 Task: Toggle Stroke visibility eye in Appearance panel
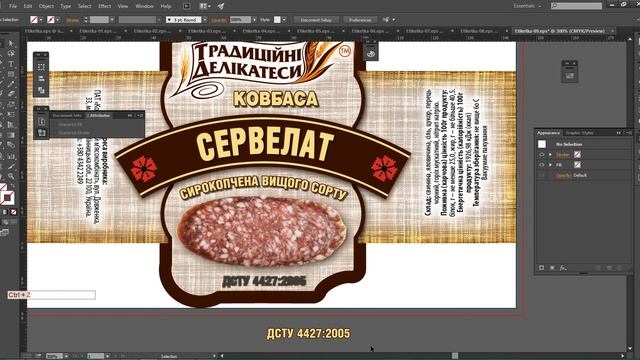(542, 155)
